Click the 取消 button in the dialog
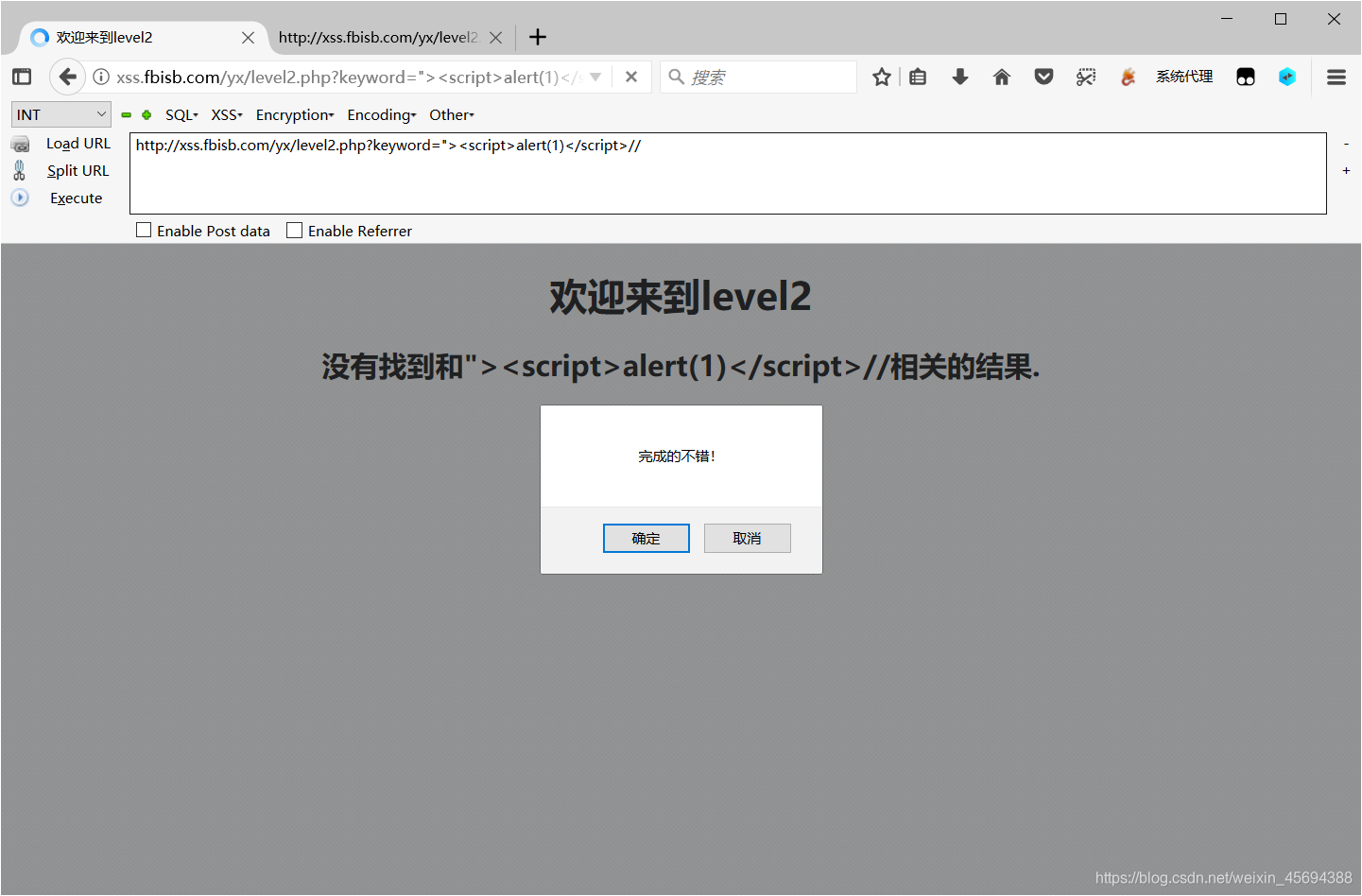 (747, 538)
